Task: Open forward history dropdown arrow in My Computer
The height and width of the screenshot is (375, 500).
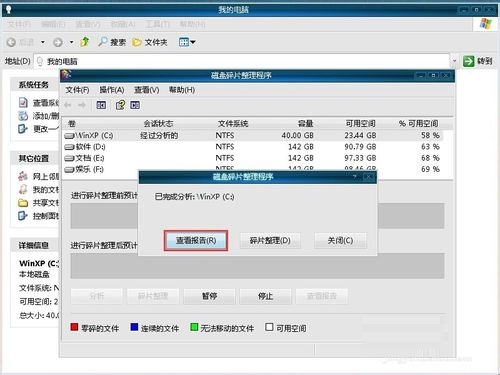Action: point(71,42)
